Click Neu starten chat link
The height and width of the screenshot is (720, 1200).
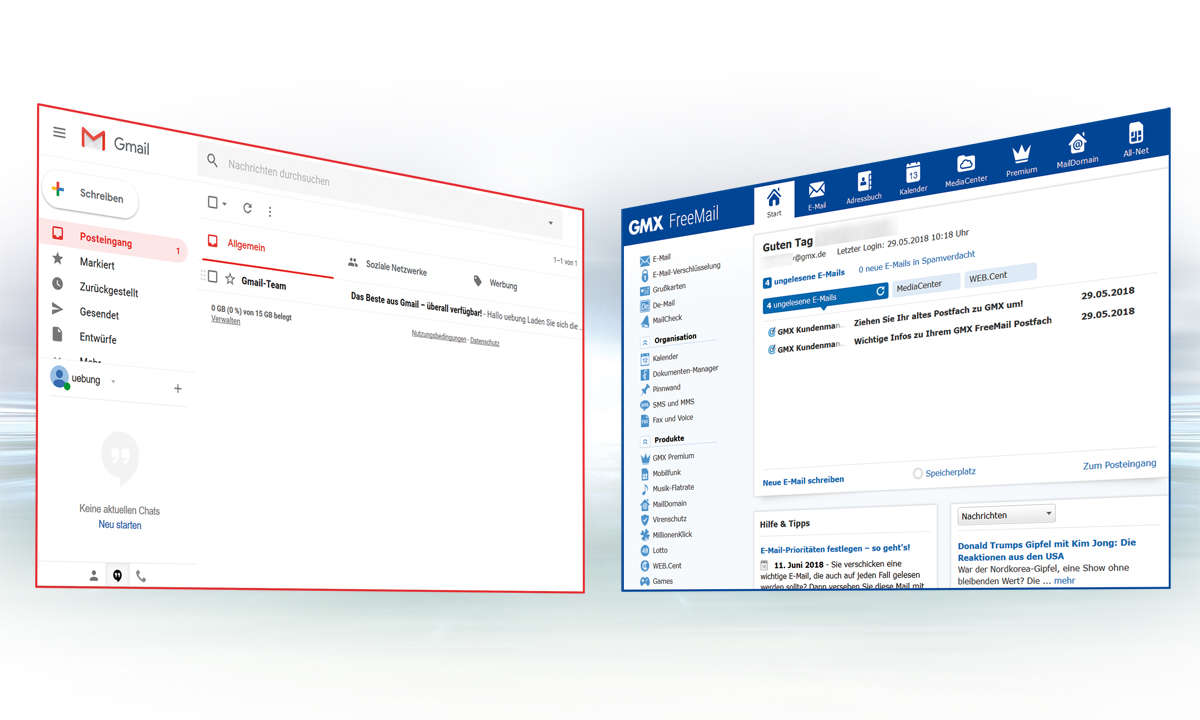120,525
